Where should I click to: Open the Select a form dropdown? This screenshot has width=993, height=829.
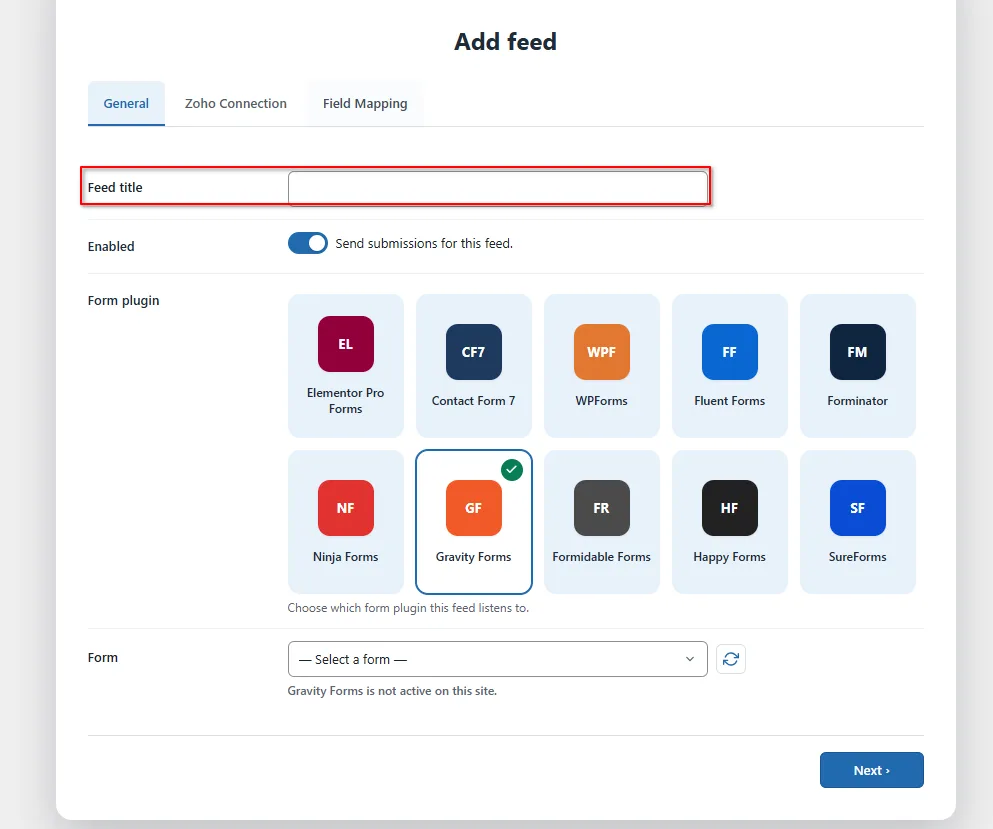coord(498,659)
